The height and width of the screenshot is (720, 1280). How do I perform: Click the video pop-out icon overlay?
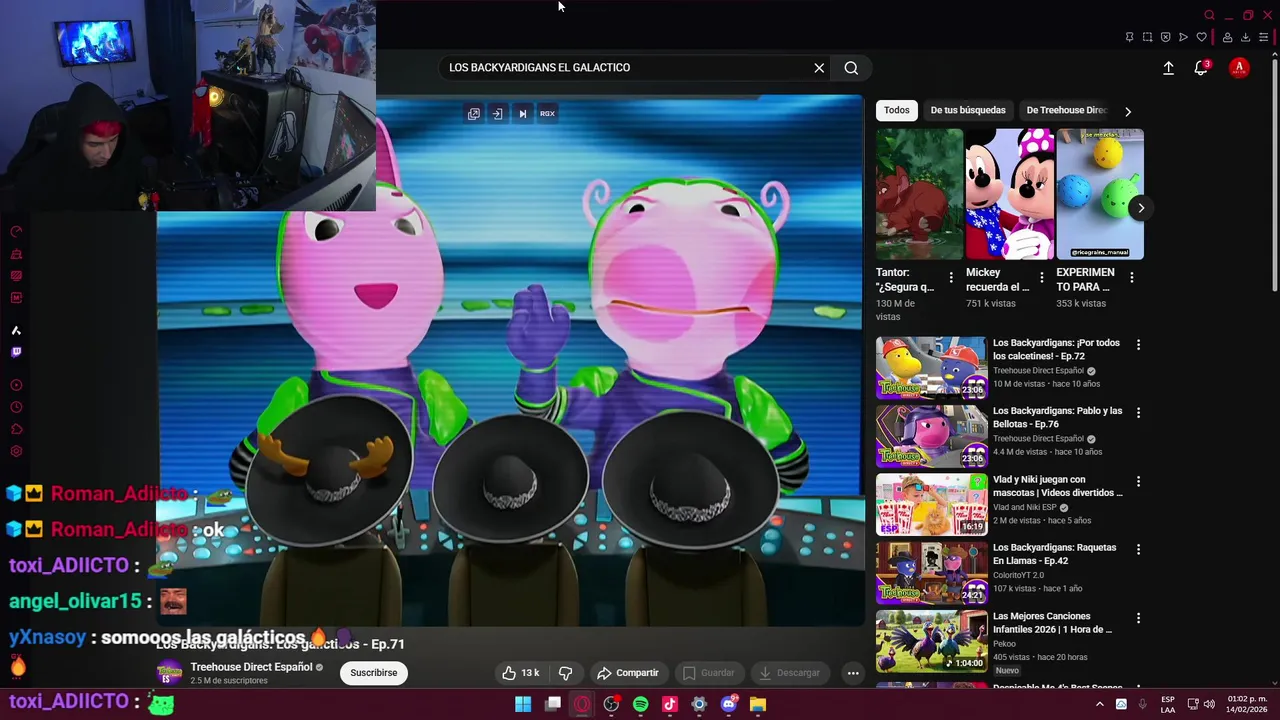tap(474, 114)
